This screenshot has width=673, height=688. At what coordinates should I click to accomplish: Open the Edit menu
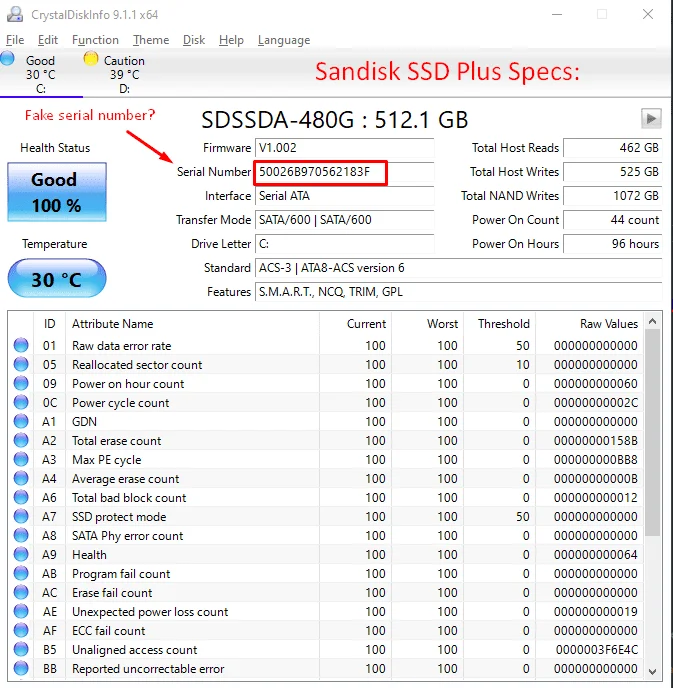pos(47,40)
